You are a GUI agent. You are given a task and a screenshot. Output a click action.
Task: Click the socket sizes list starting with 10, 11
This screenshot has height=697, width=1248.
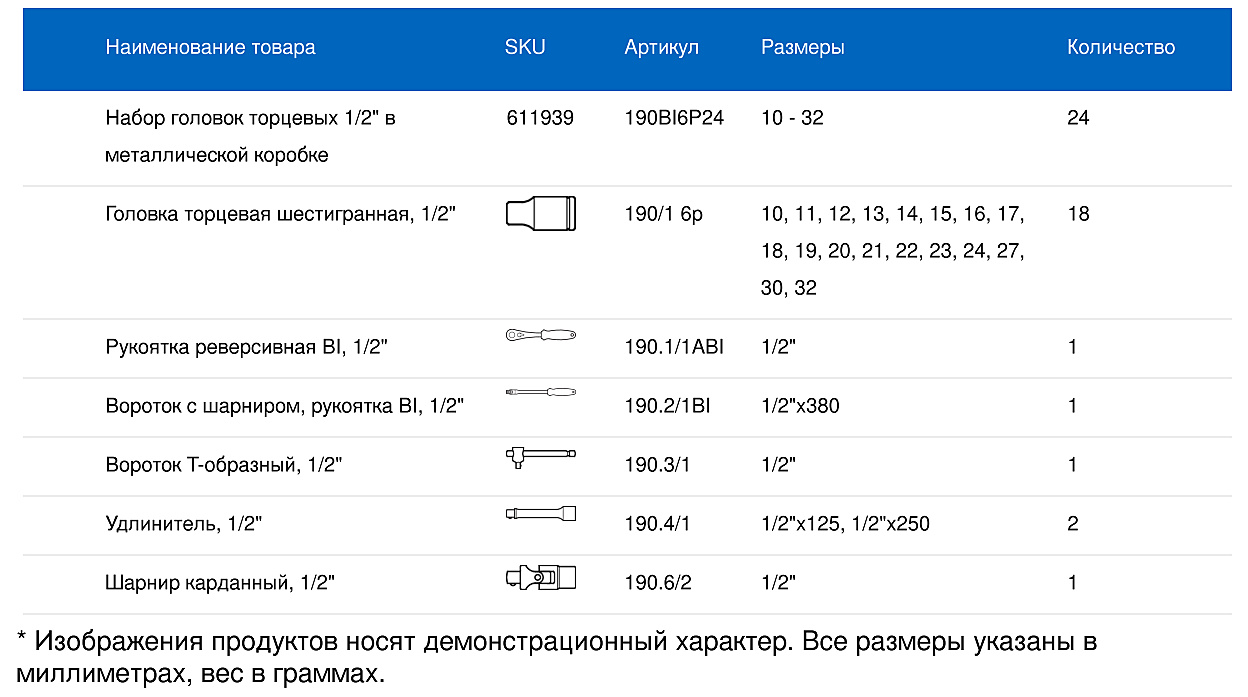[893, 251]
